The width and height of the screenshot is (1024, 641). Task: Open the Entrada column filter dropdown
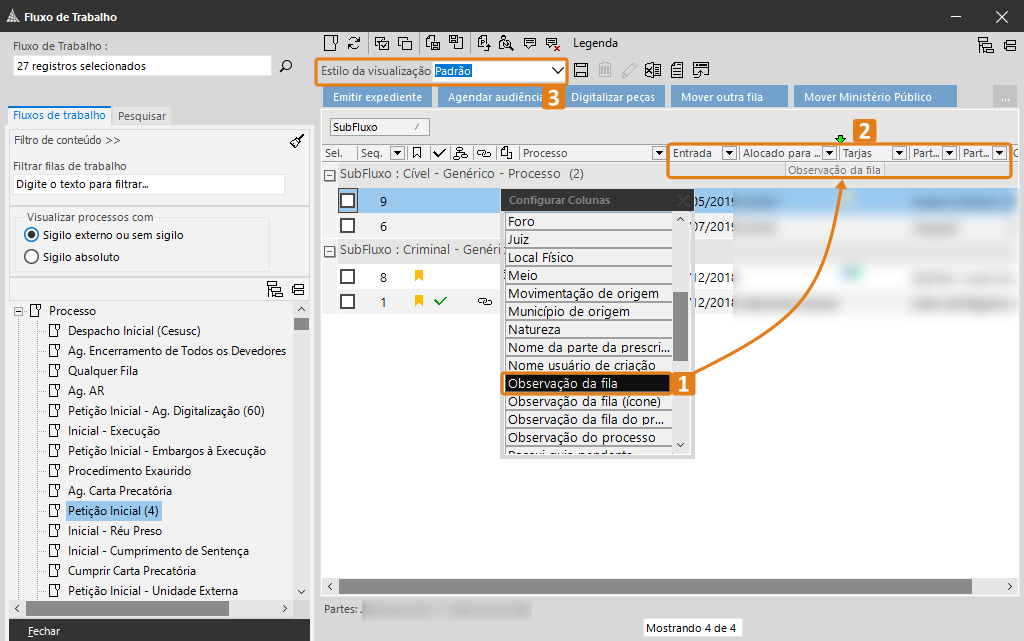click(729, 153)
